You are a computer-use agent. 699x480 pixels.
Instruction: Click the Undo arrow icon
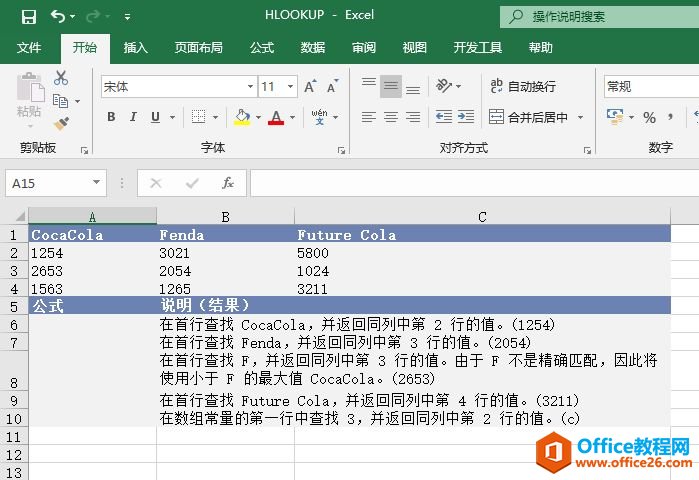click(x=57, y=16)
